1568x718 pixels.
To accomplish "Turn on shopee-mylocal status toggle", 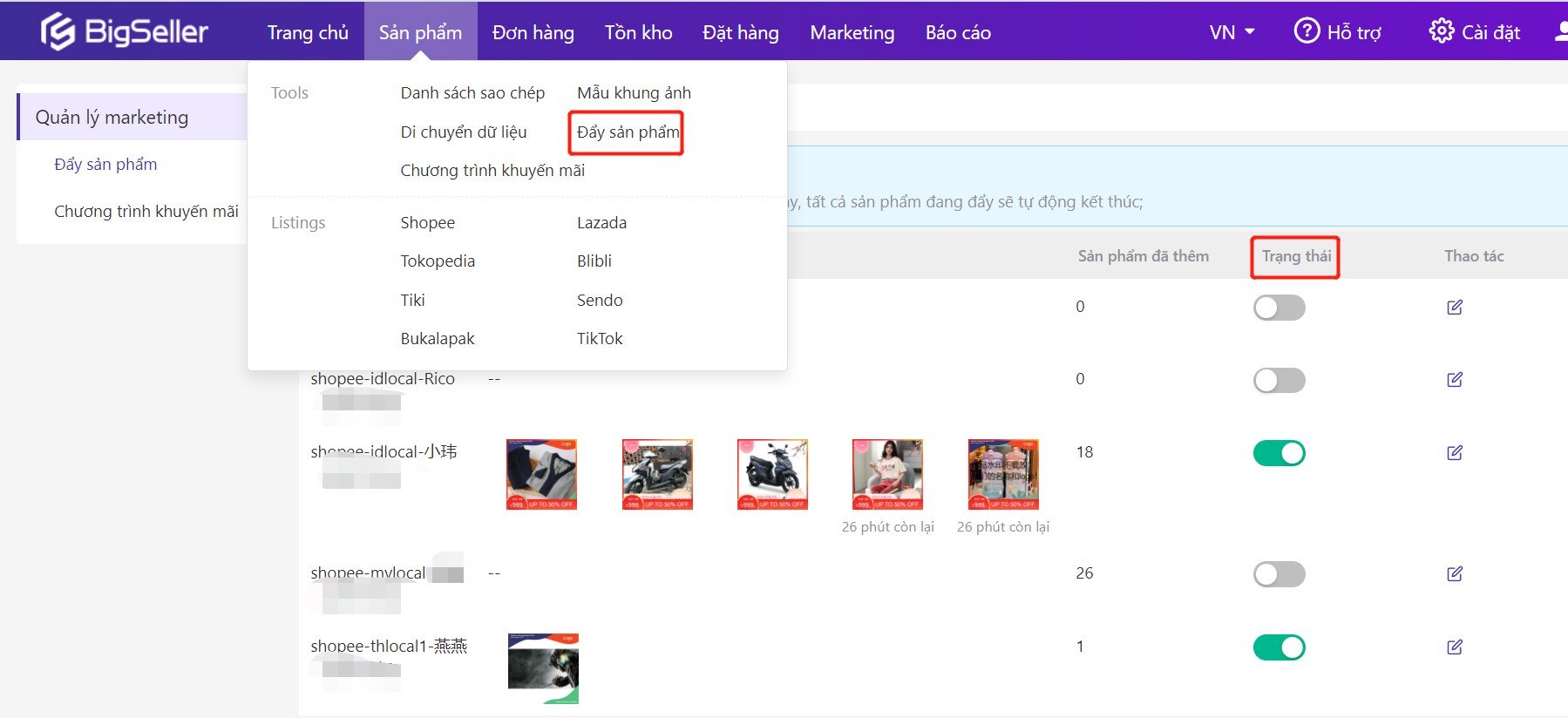I will click(x=1279, y=574).
